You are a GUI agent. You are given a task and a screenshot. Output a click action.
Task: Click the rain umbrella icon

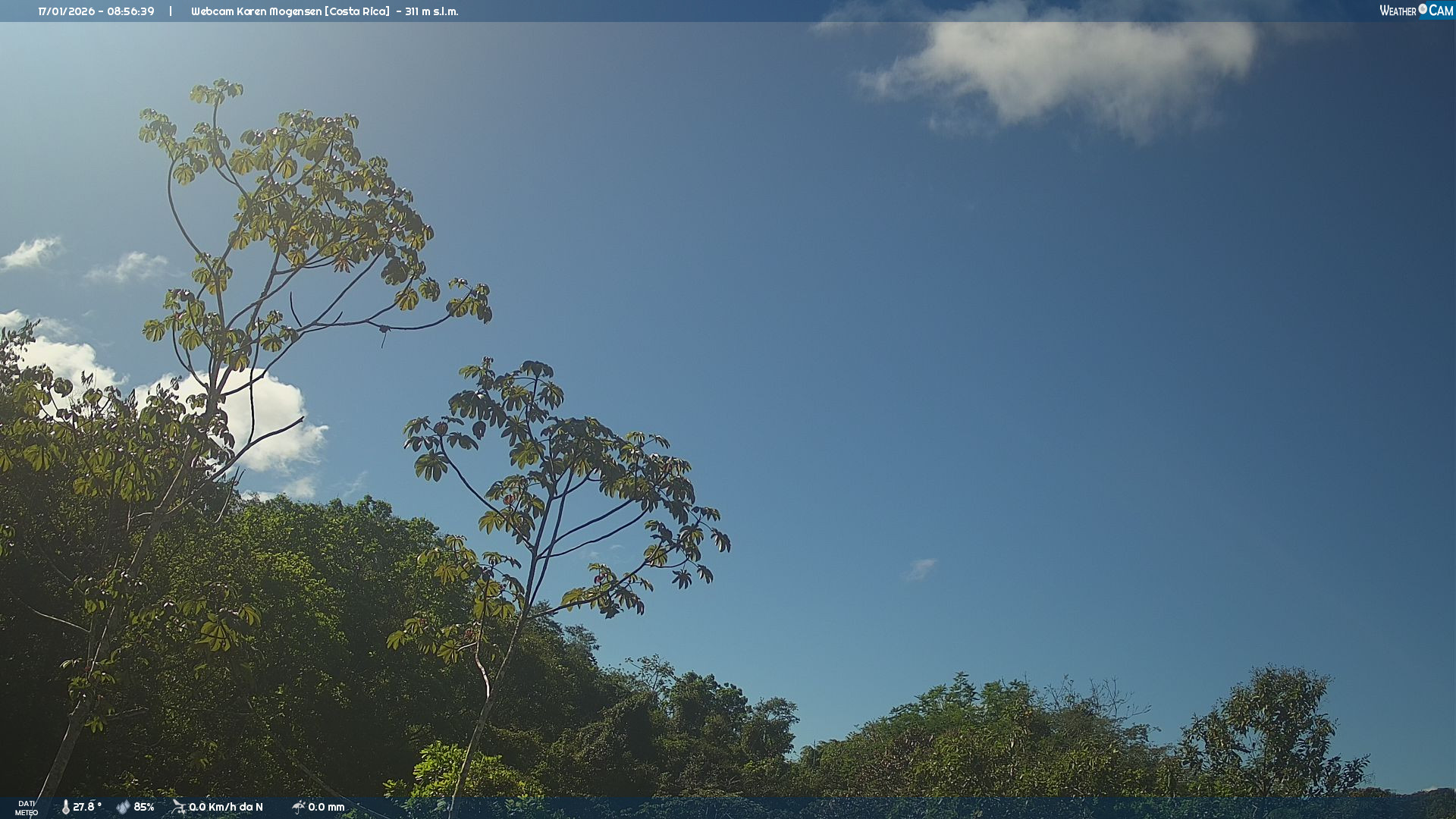[x=298, y=807]
